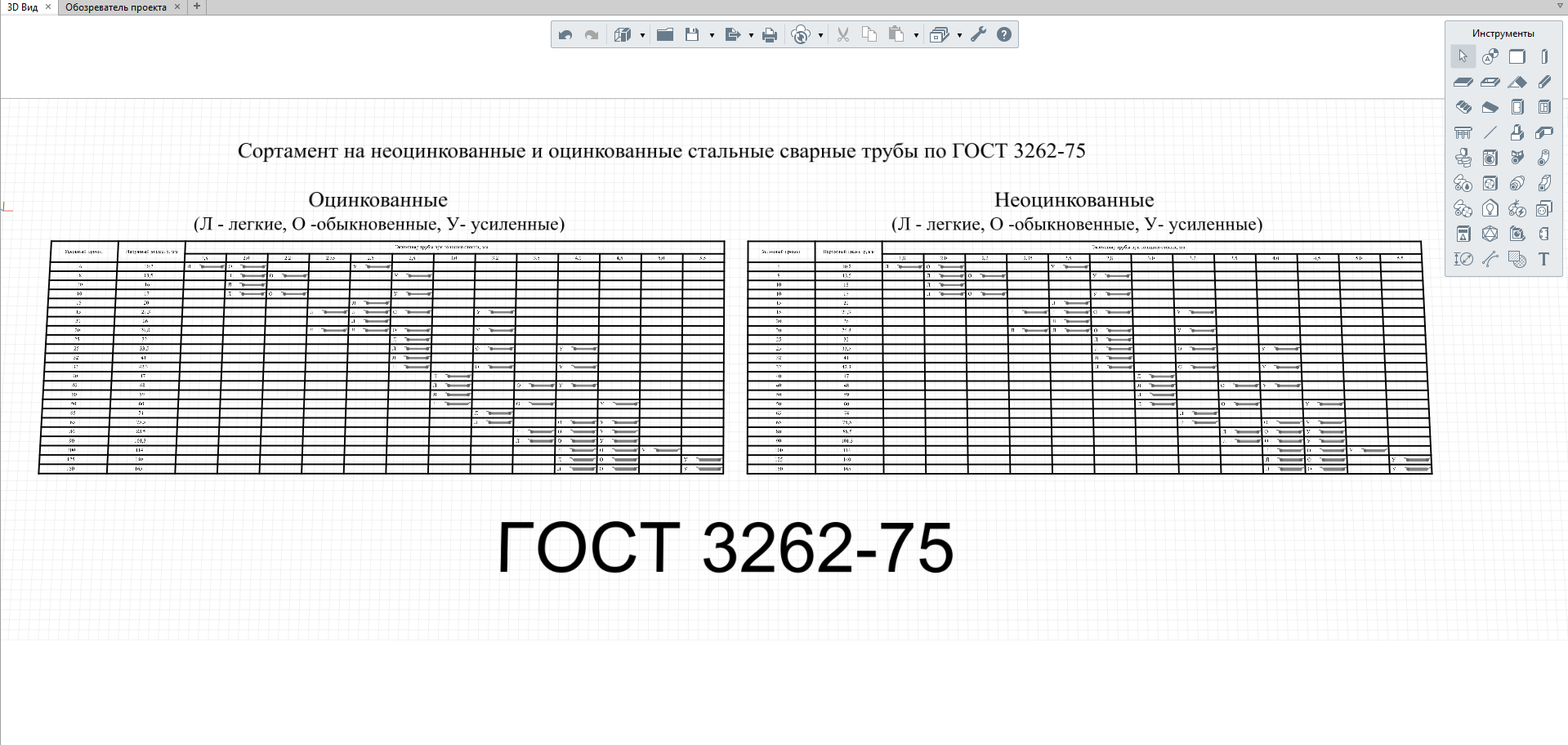Expand the Save options dropdown arrow
The height and width of the screenshot is (745, 1568).
[712, 35]
